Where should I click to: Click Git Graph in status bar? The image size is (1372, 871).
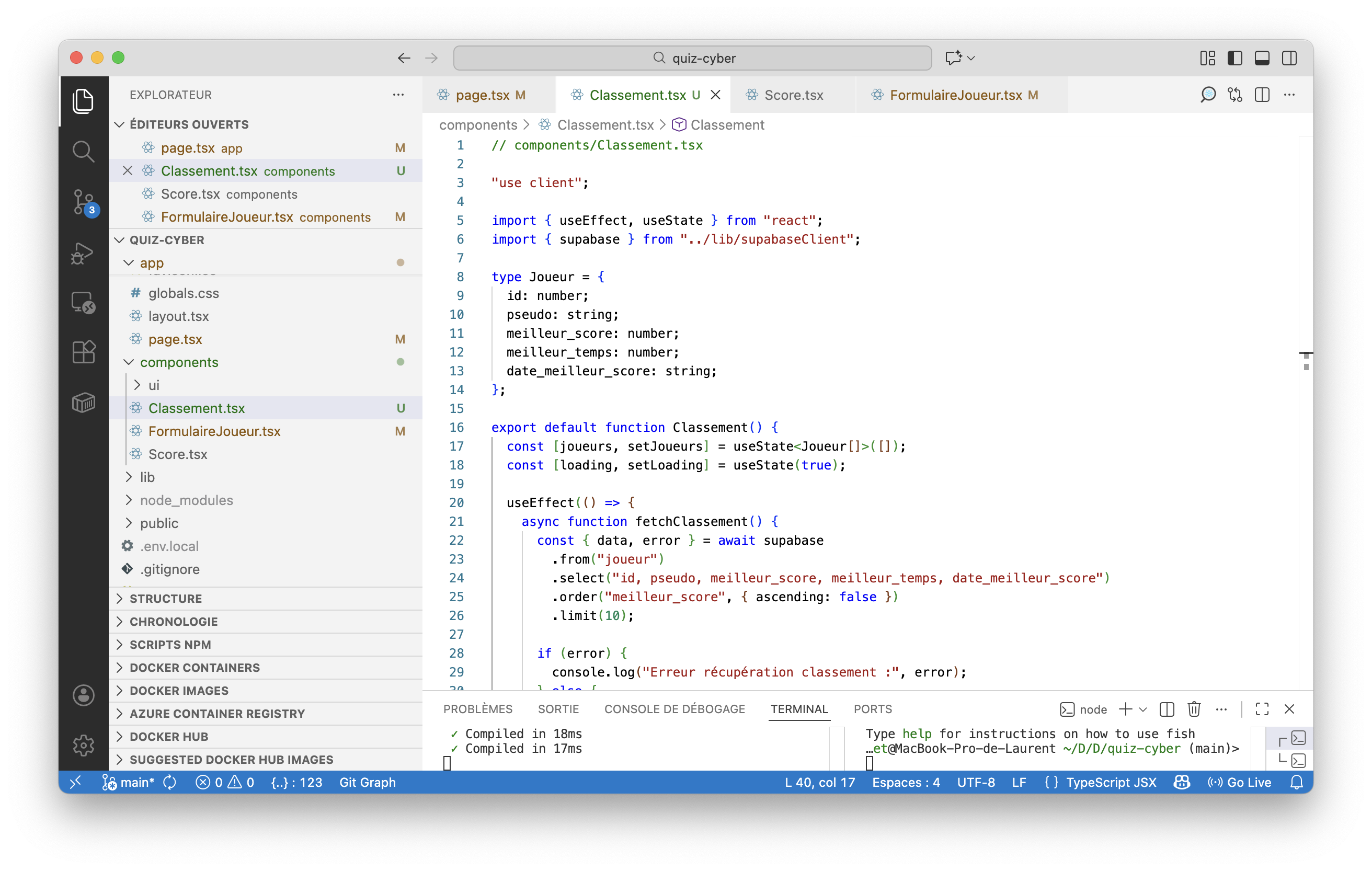tap(368, 782)
